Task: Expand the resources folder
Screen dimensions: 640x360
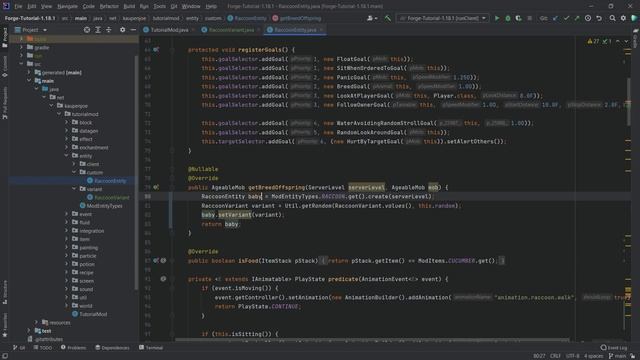Action: [x=36, y=322]
